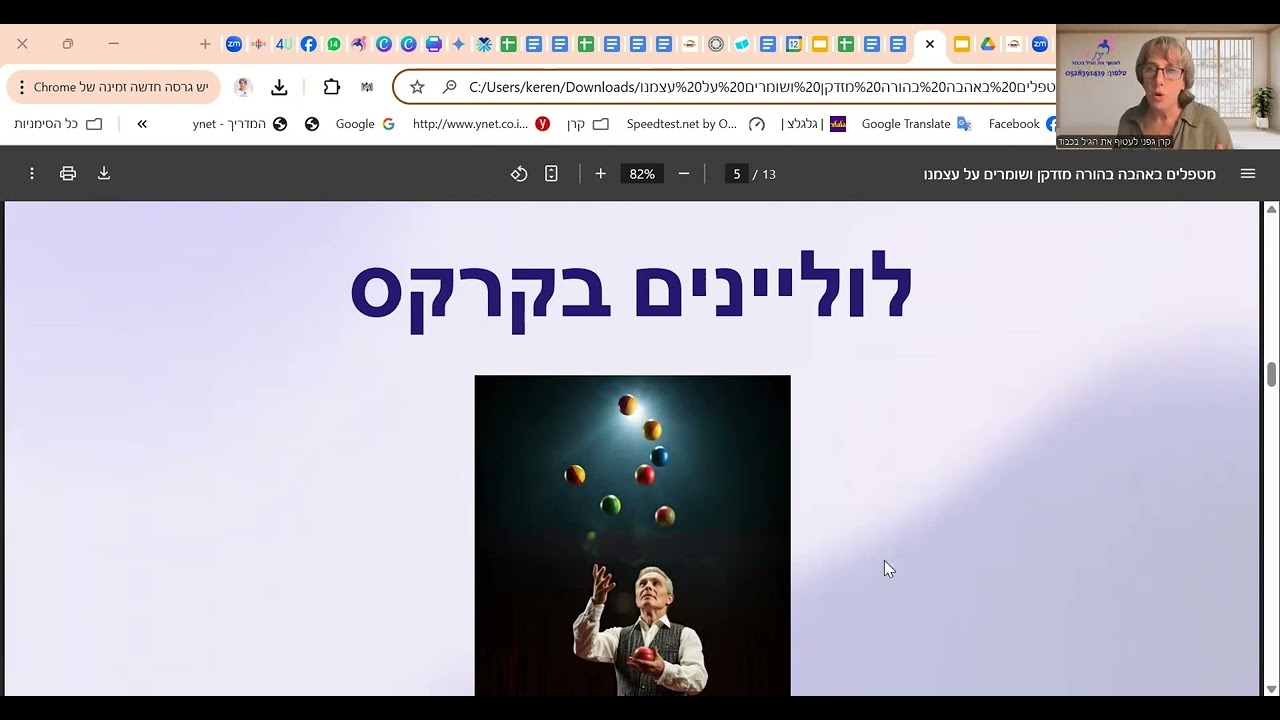Expand the bookmarks overflow chevron

pyautogui.click(x=142, y=124)
